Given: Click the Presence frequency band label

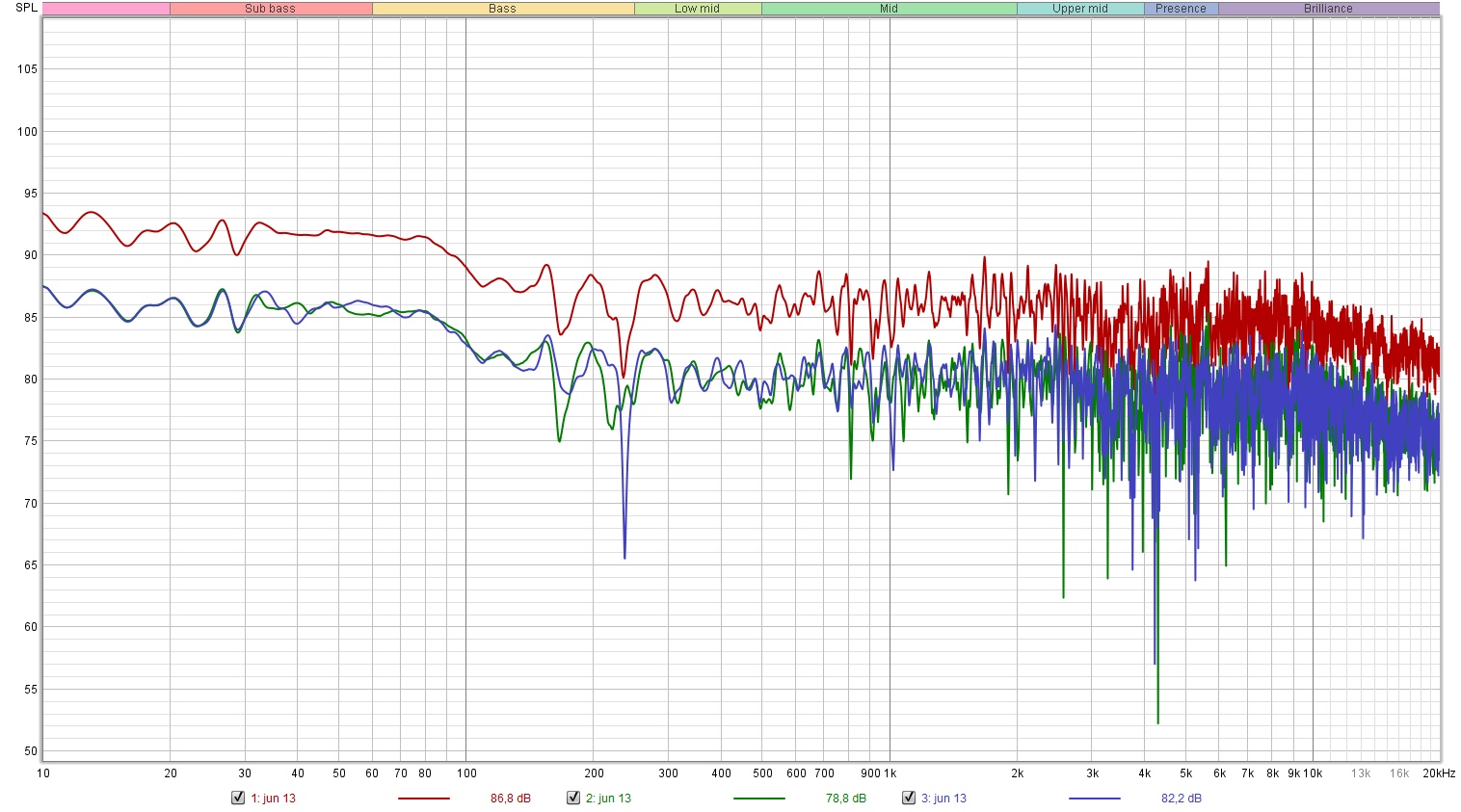Looking at the screenshot, I should tap(1181, 9).
